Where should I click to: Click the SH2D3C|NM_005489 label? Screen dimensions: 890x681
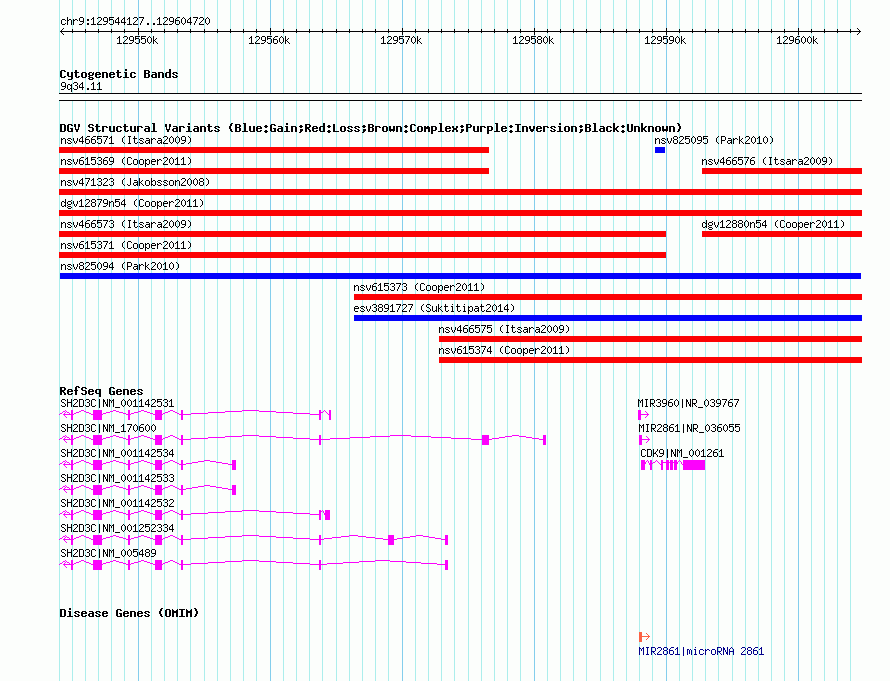pyautogui.click(x=108, y=553)
